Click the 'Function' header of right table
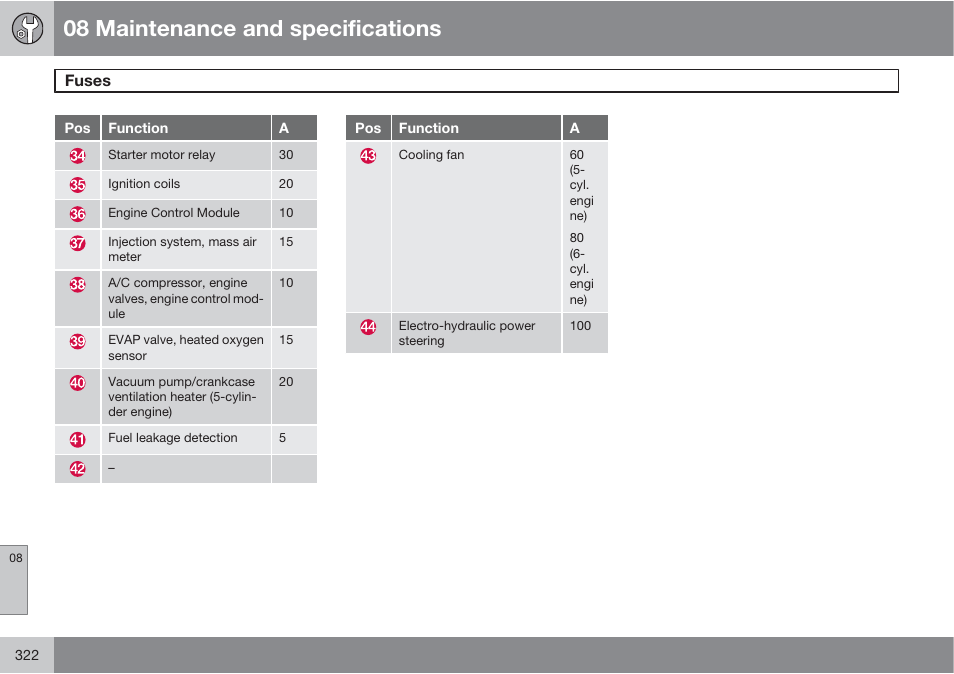The image size is (954, 674). click(x=429, y=128)
